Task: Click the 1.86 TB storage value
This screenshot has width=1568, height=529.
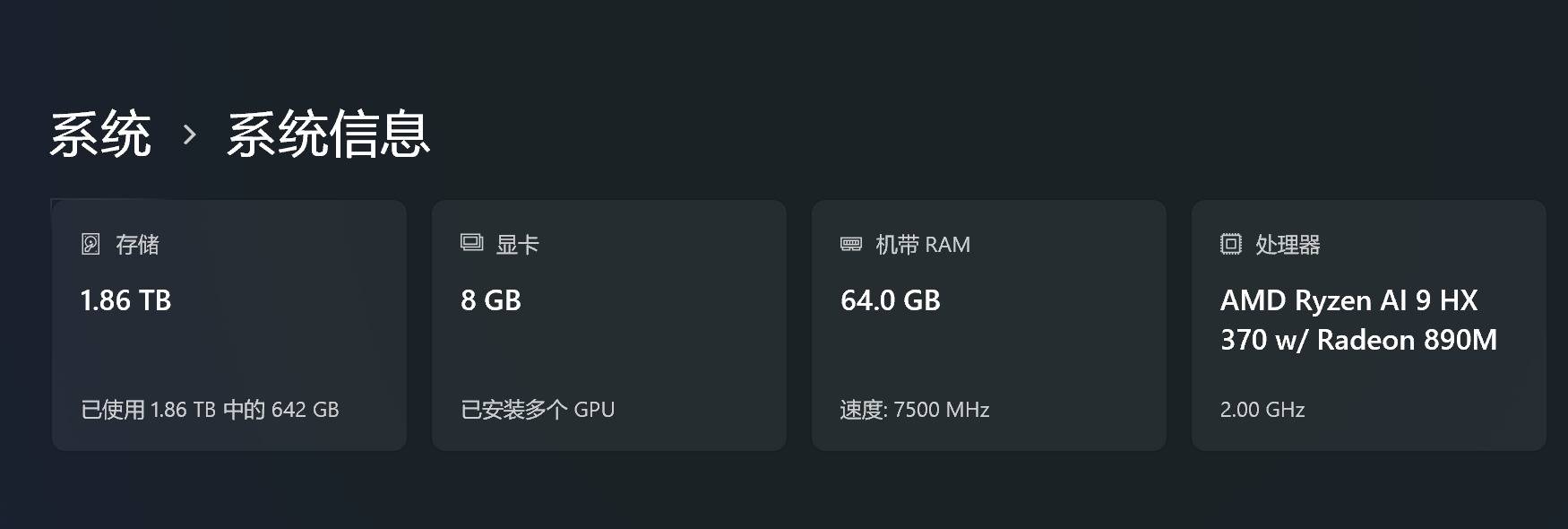Action: point(125,300)
